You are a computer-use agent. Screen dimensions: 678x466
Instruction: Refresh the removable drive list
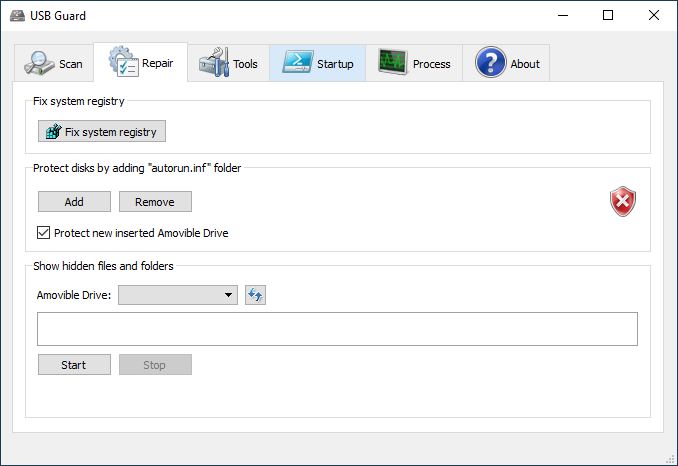pos(255,295)
